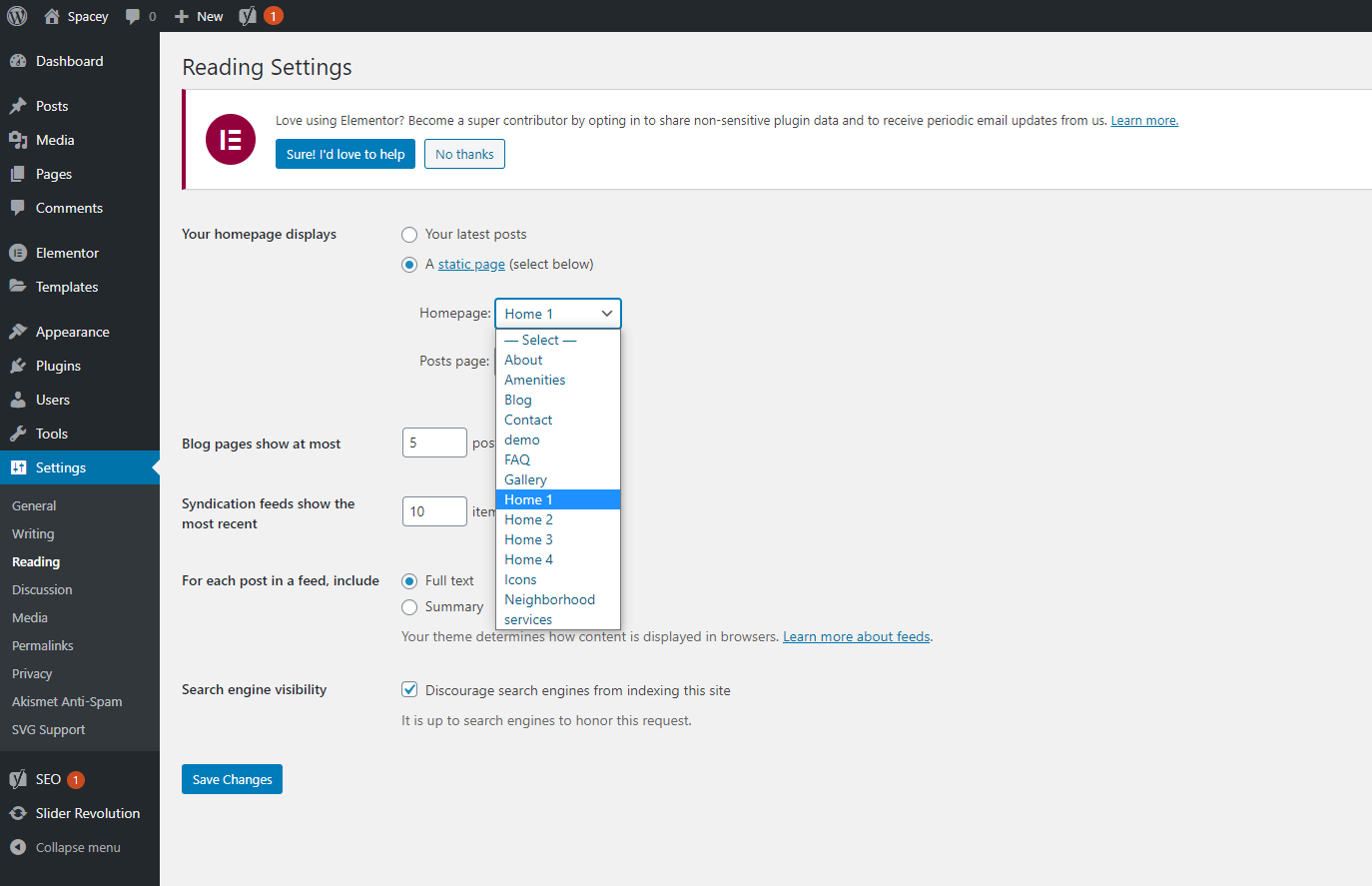Click the comments bubble icon in top bar
The height and width of the screenshot is (886, 1372).
[133, 16]
